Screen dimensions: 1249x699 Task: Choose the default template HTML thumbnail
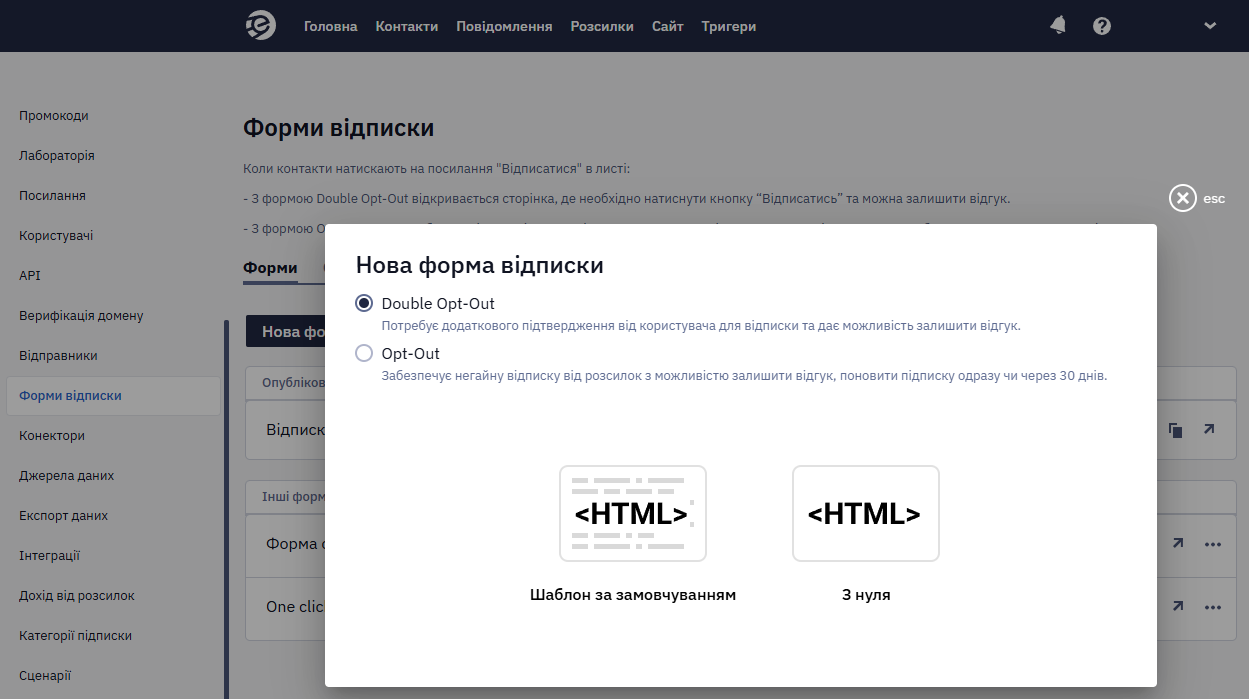(633, 513)
